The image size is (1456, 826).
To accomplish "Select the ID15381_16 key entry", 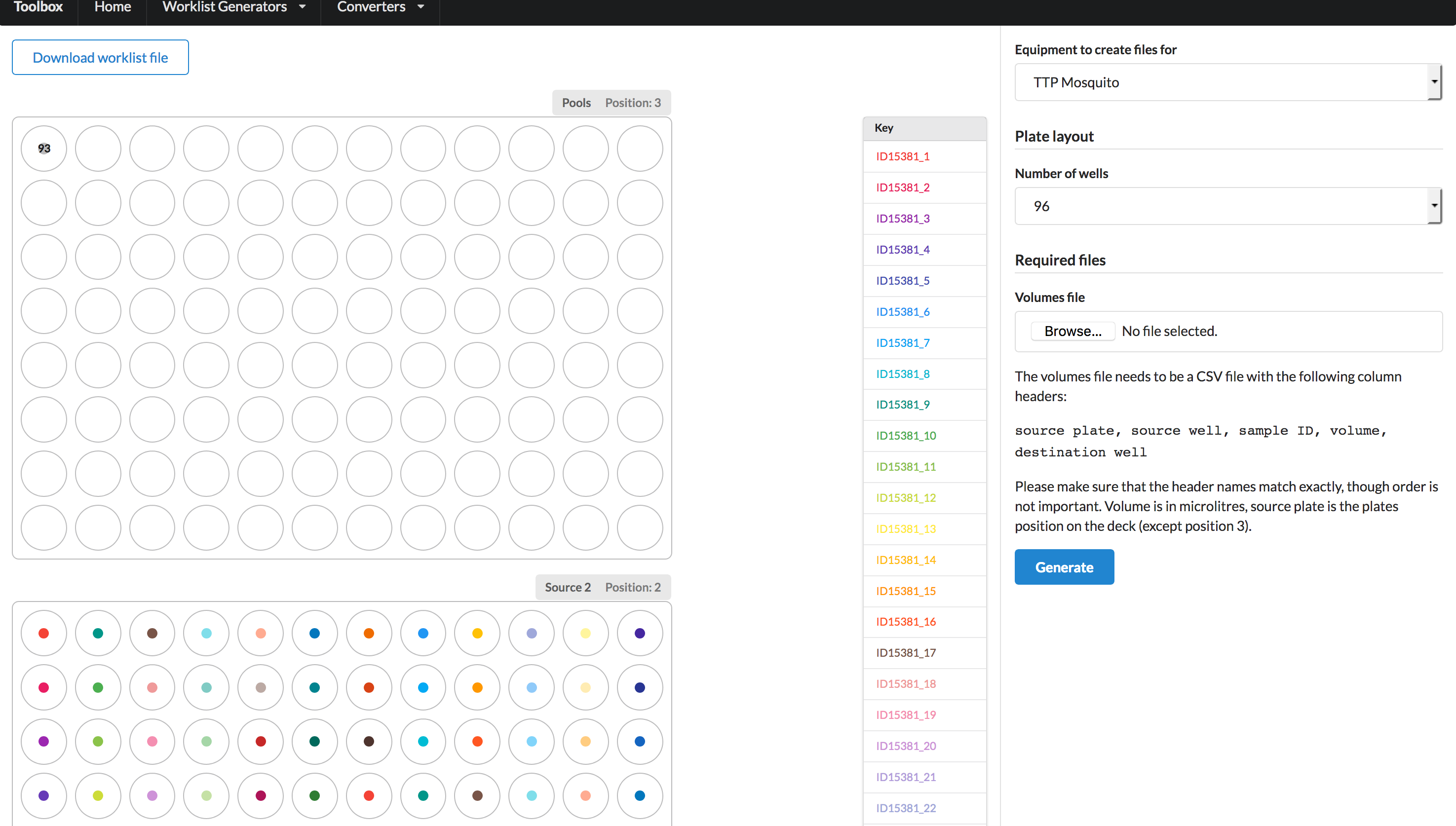I will click(906, 622).
